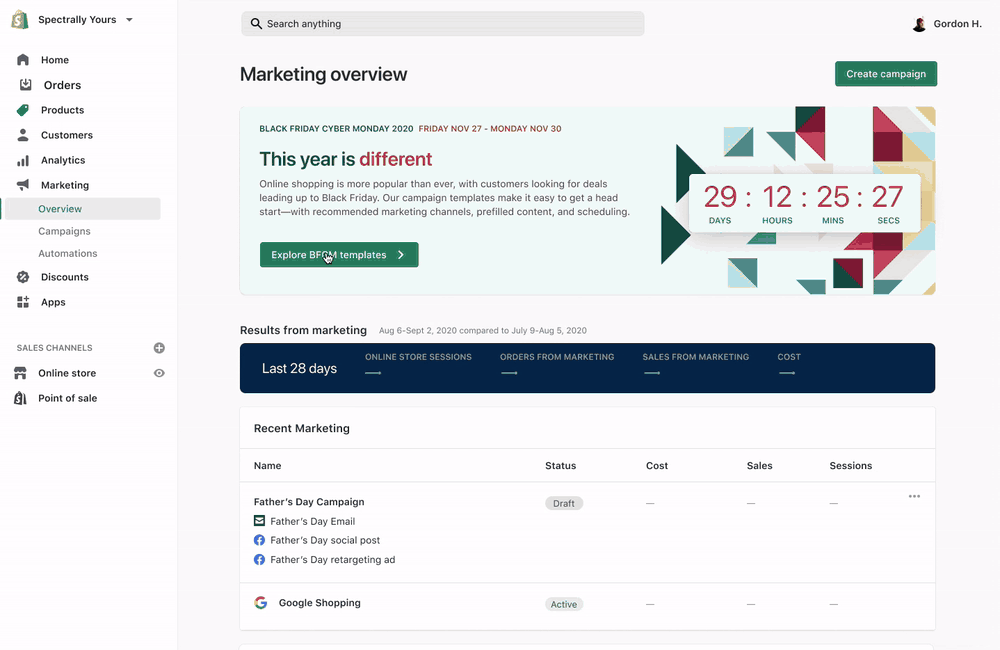The width and height of the screenshot is (1000, 650).
Task: Click the Customers person icon
Action: [23, 135]
